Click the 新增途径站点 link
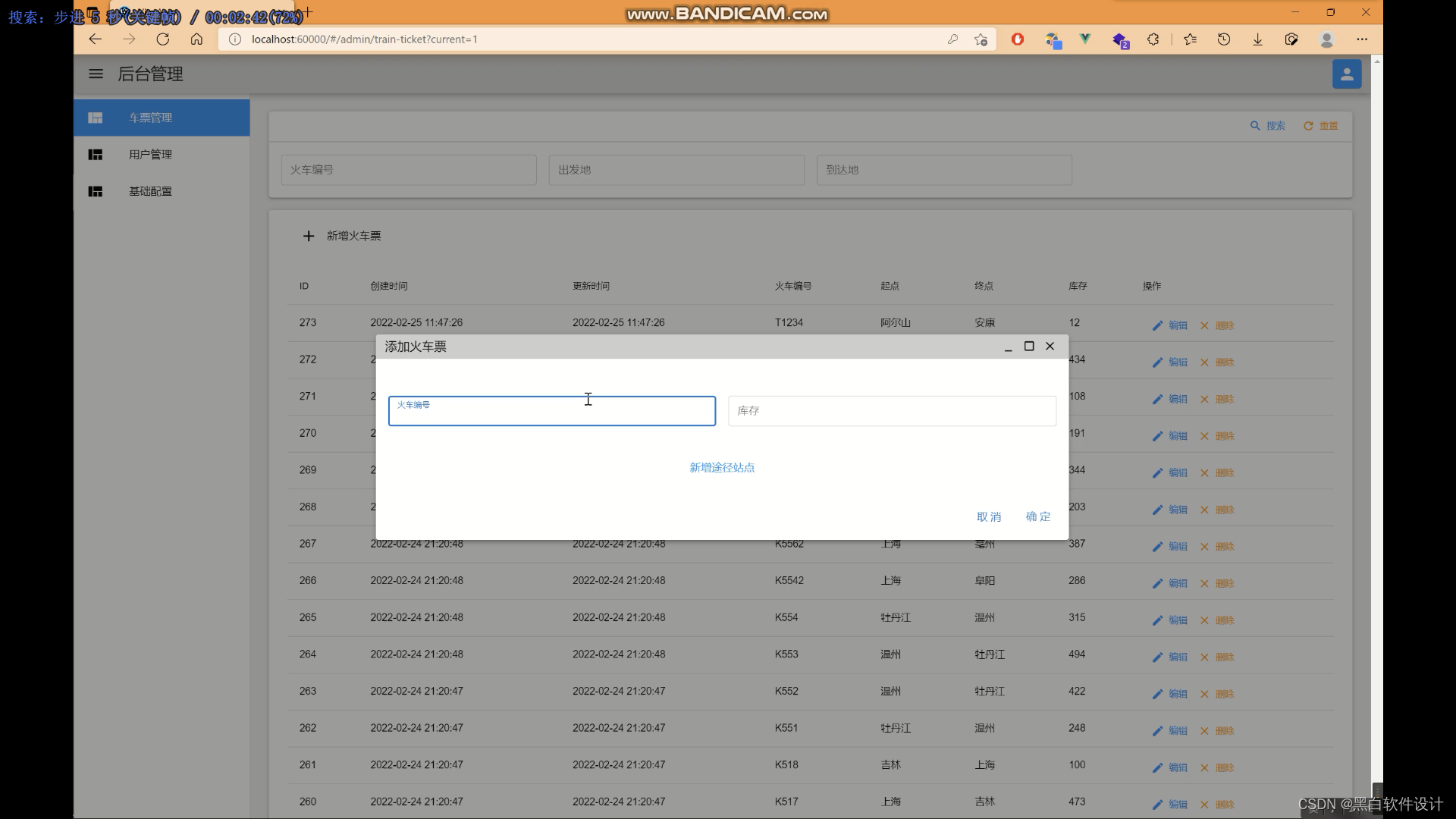 pyautogui.click(x=722, y=468)
